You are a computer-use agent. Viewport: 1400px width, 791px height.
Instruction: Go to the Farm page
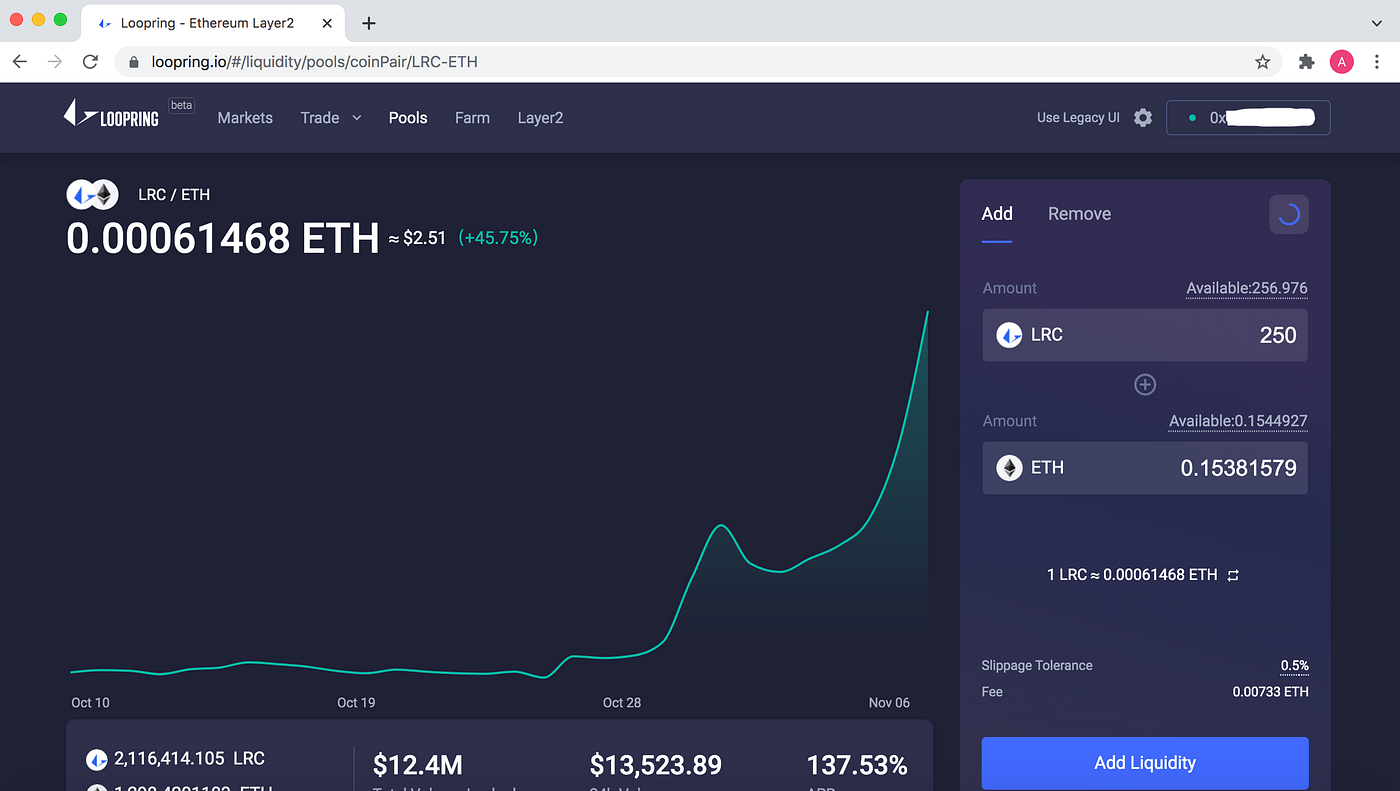pos(472,118)
